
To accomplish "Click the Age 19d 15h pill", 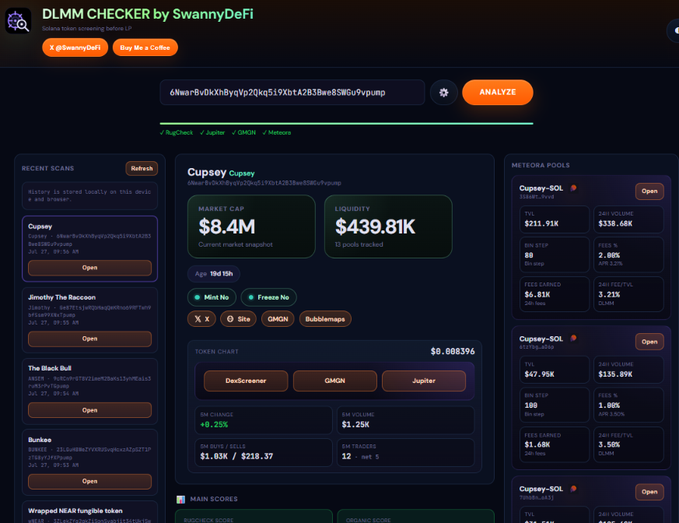I will (214, 274).
